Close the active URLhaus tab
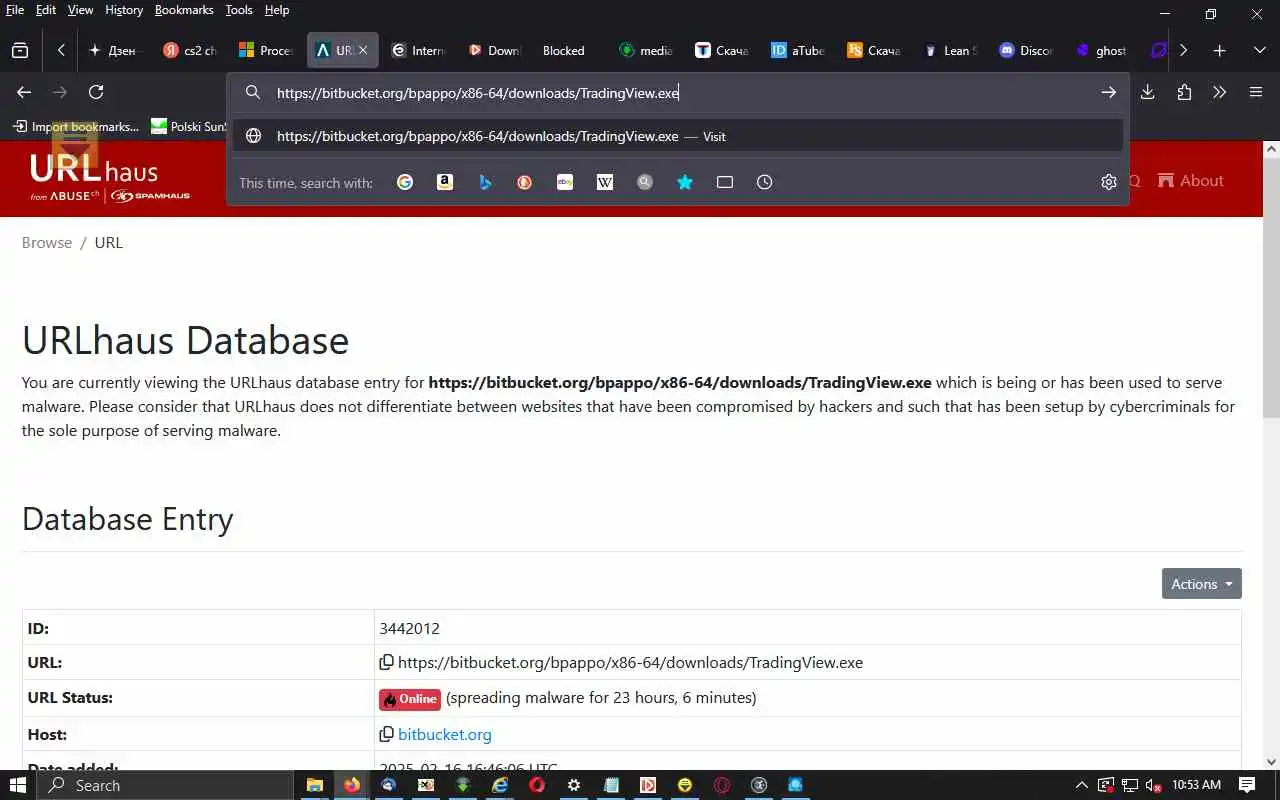Image resolution: width=1280 pixels, height=800 pixels. [x=363, y=50]
